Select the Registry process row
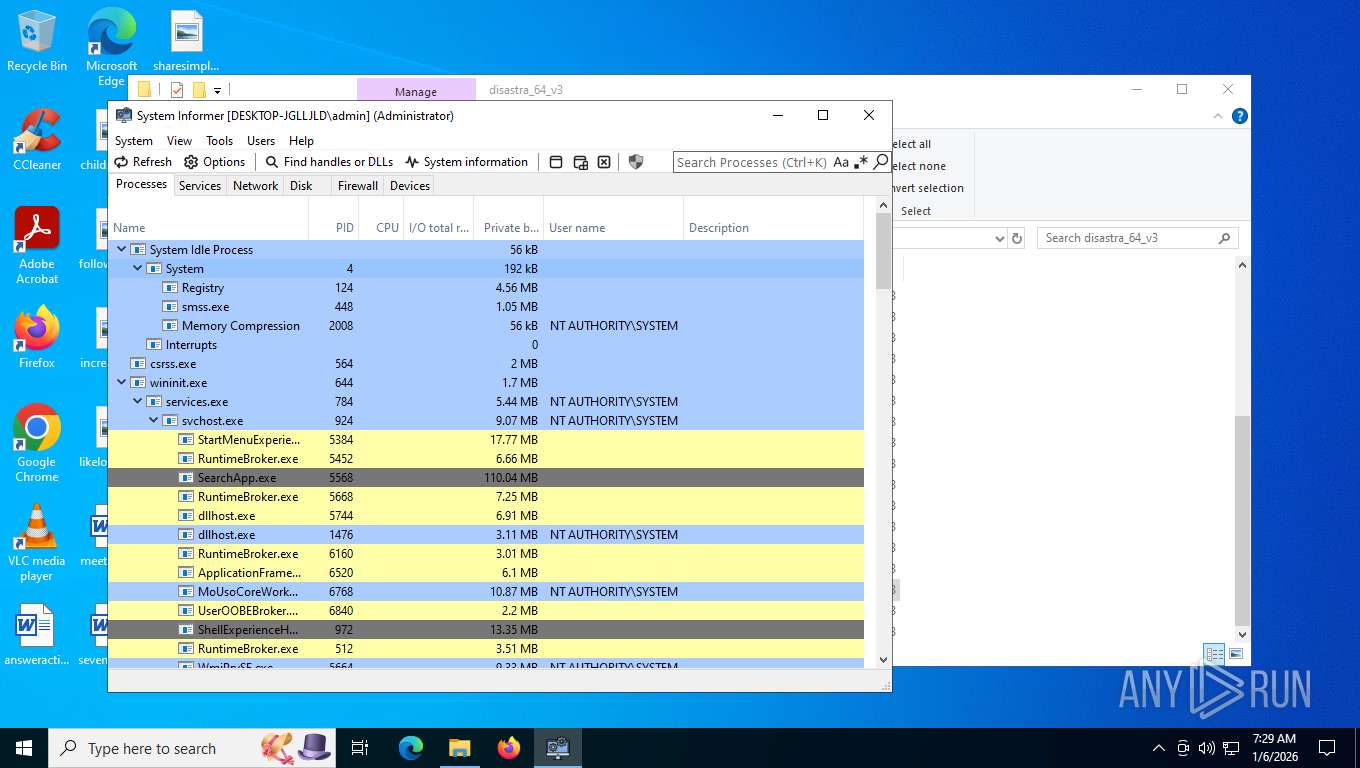 coord(486,288)
